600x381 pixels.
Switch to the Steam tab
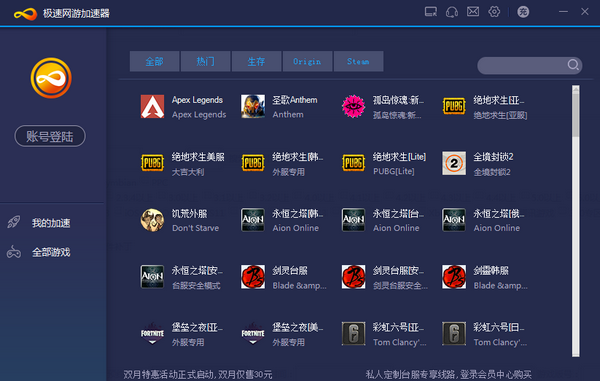[x=359, y=61]
